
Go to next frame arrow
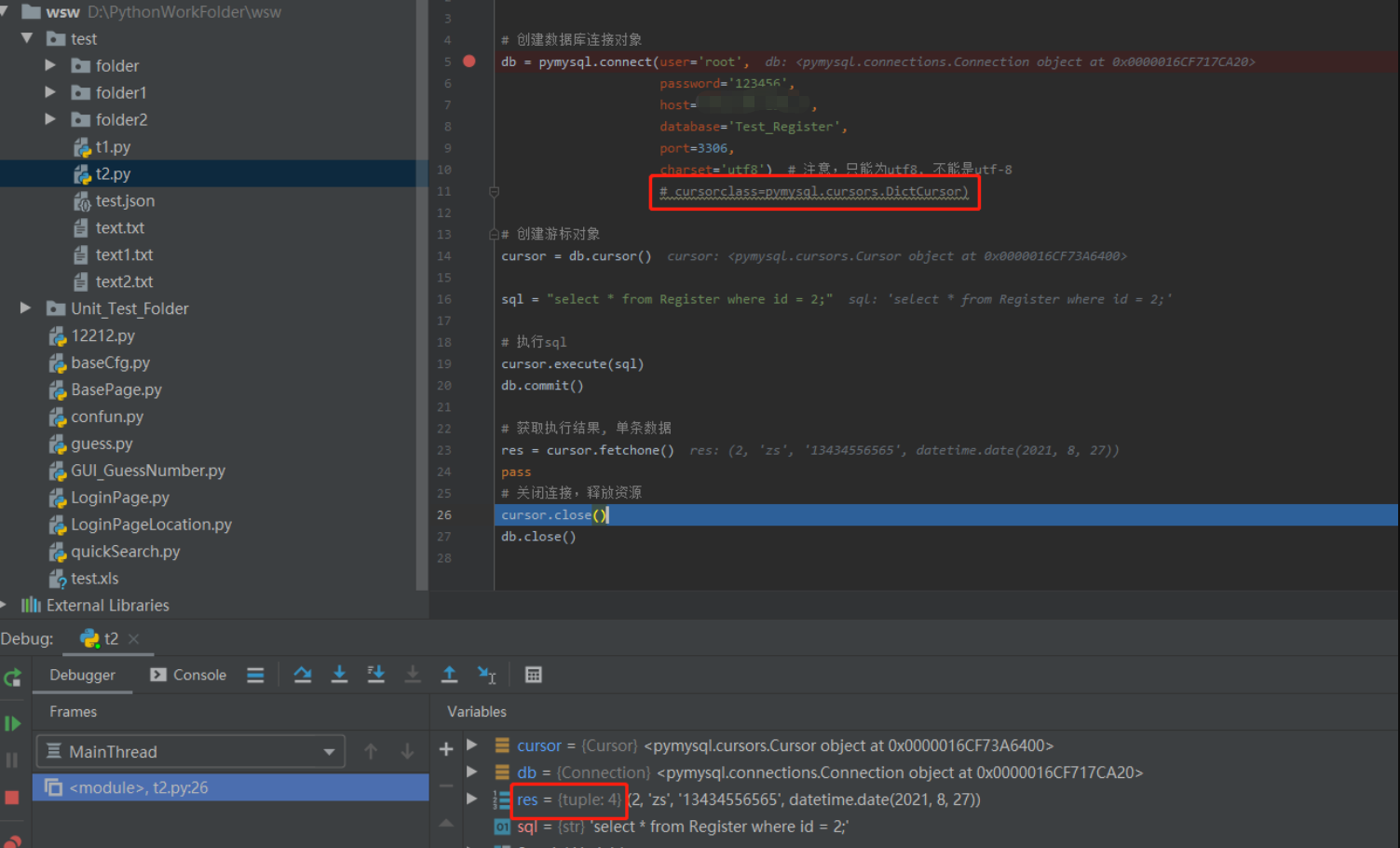[407, 751]
